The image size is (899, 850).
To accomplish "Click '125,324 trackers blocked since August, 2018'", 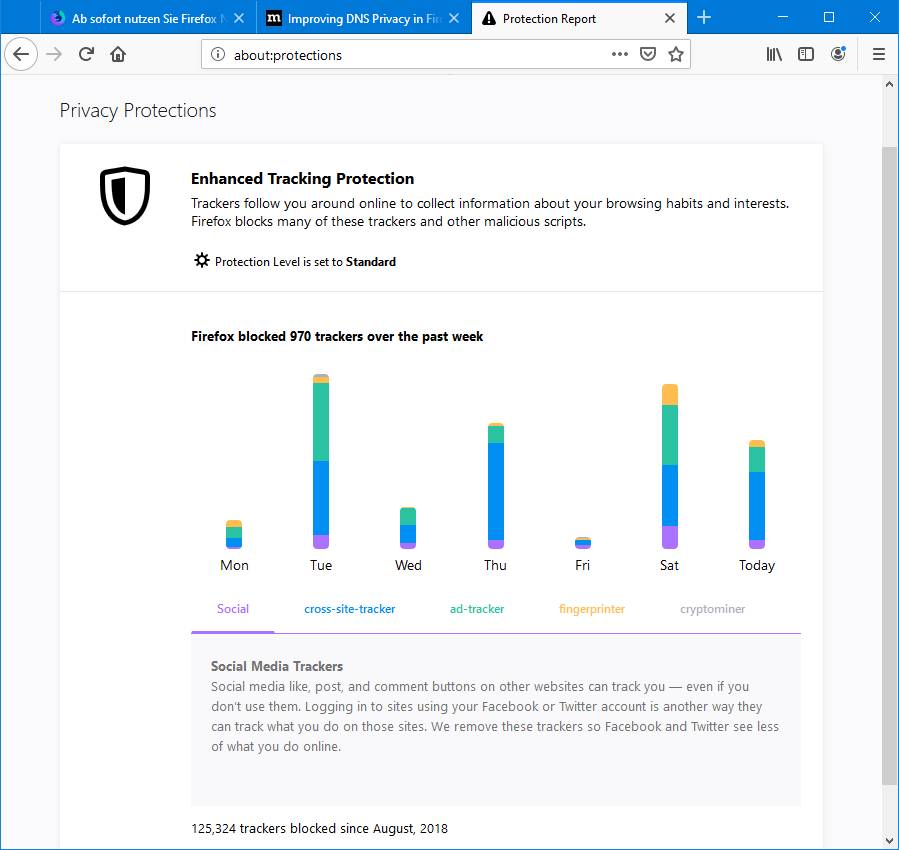I will point(319,828).
